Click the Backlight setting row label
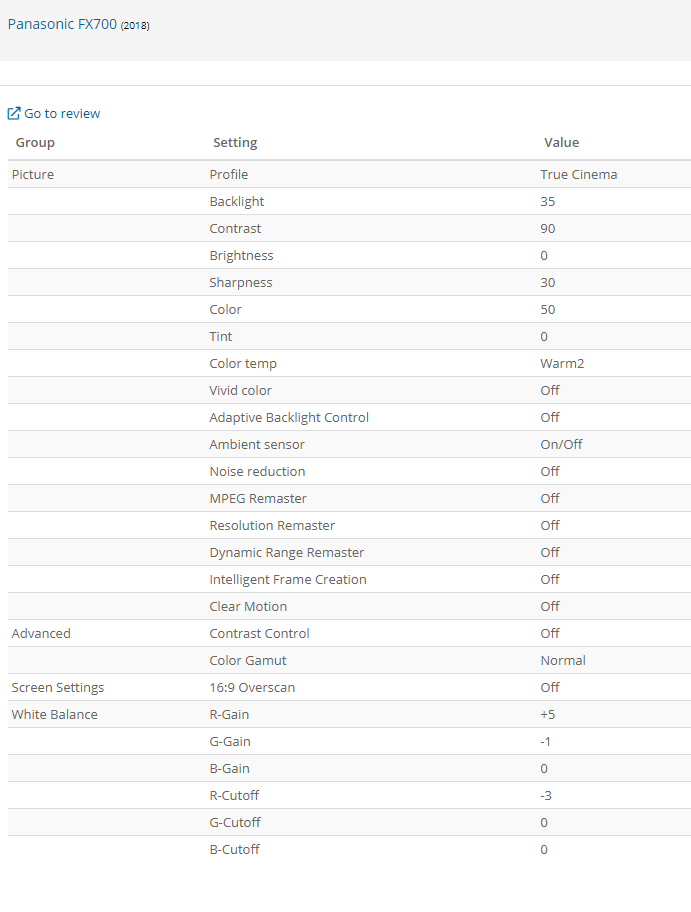This screenshot has width=691, height=912. coord(237,202)
